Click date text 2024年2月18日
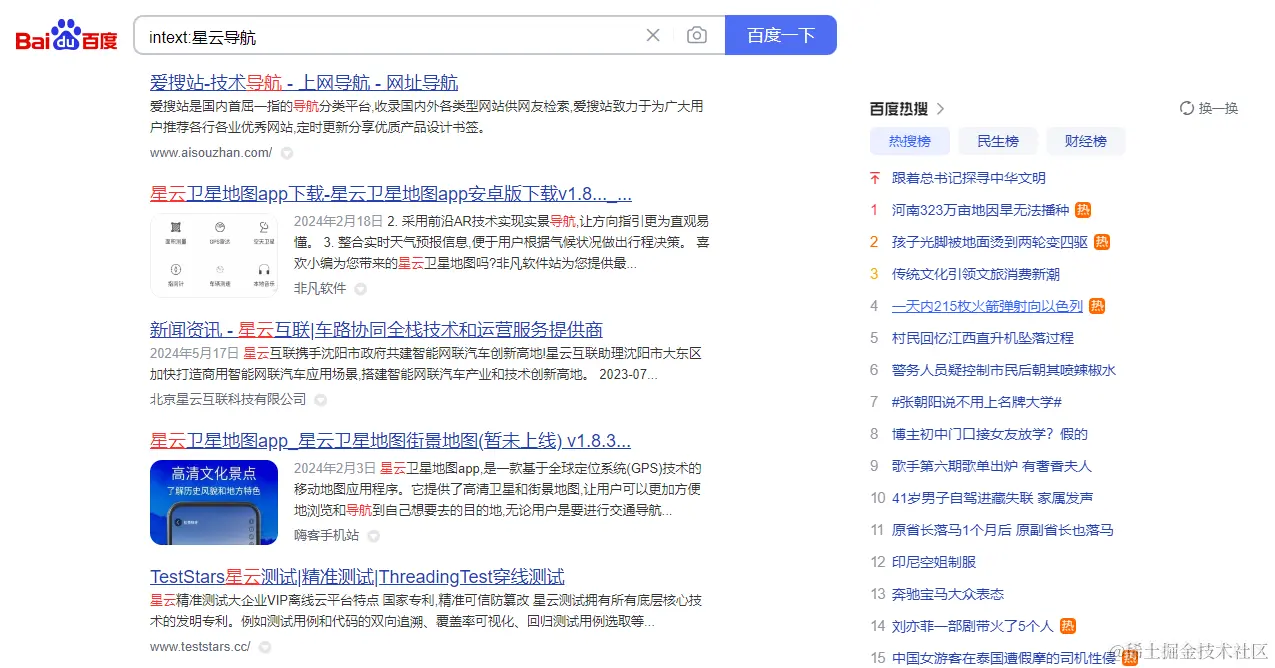 (339, 222)
